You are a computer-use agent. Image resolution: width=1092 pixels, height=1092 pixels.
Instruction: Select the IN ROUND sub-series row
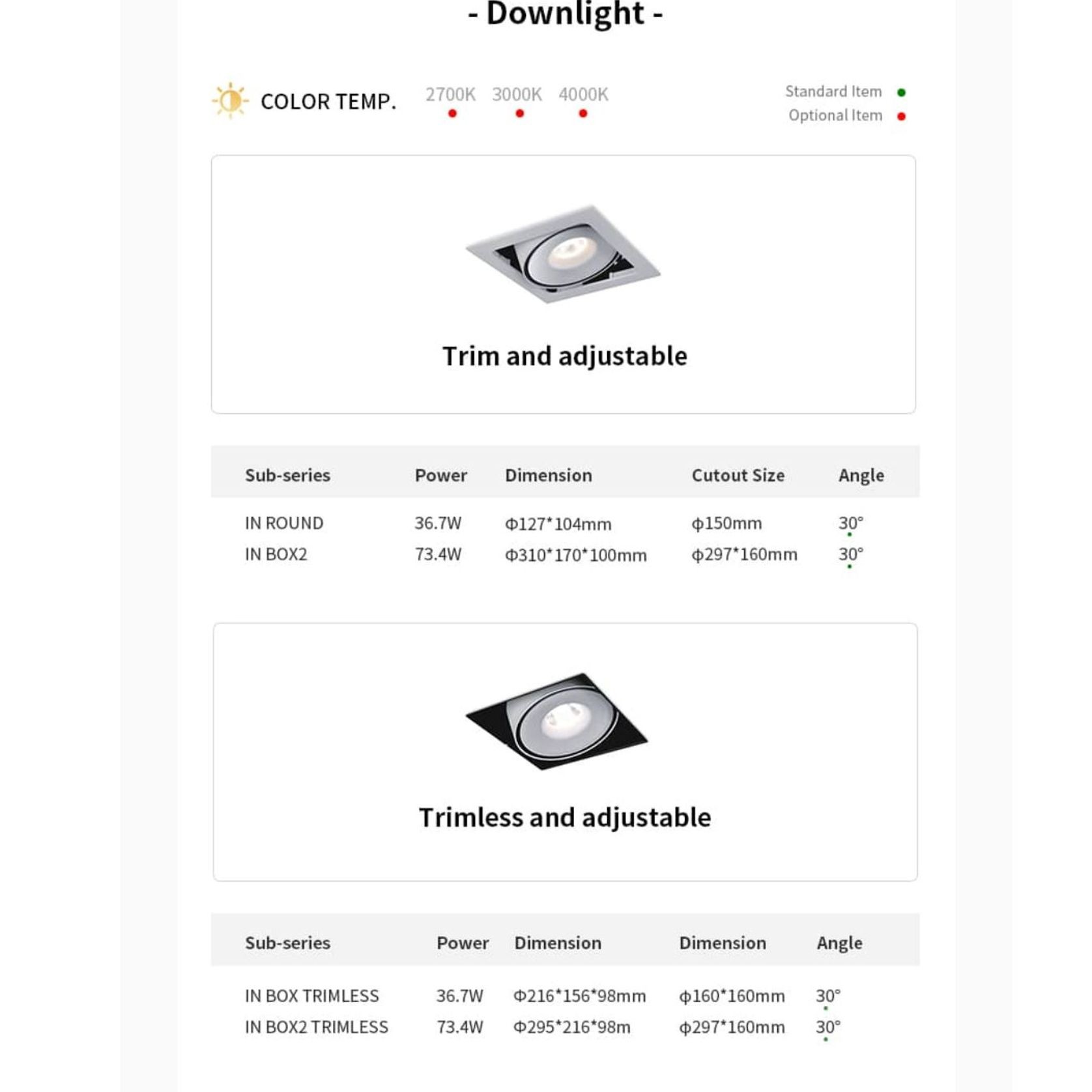point(564,524)
